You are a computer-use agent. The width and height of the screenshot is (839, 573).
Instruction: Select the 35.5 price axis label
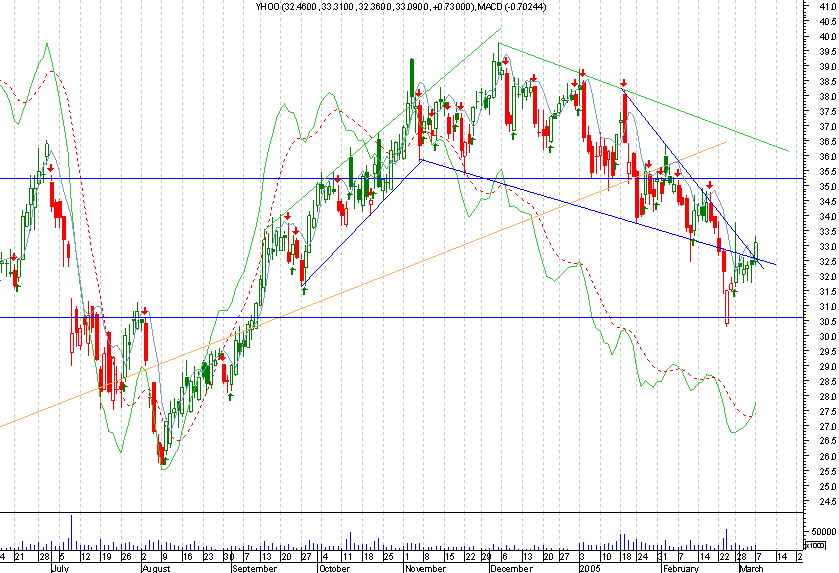coord(827,171)
